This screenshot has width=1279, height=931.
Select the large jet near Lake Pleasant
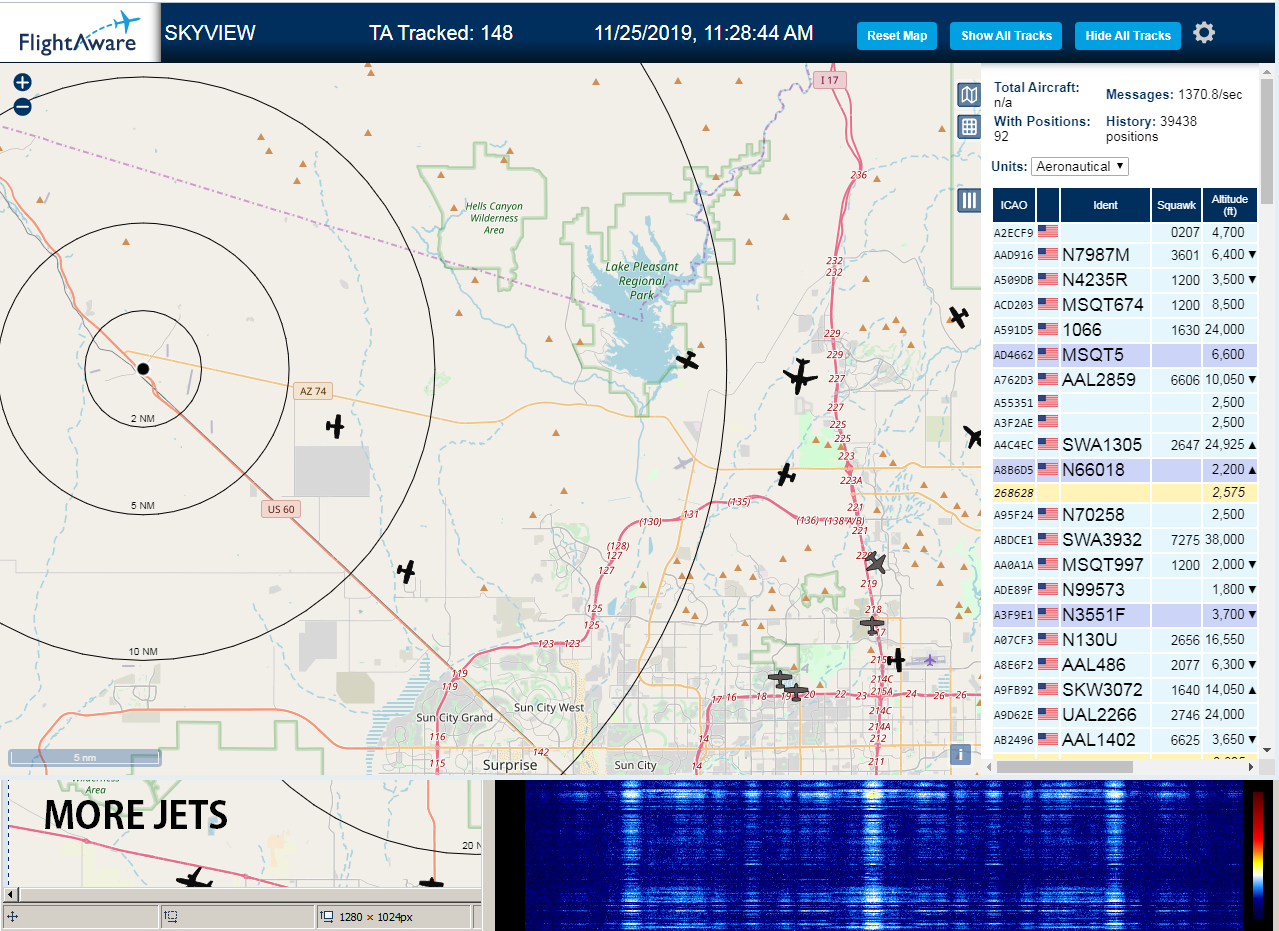[800, 376]
